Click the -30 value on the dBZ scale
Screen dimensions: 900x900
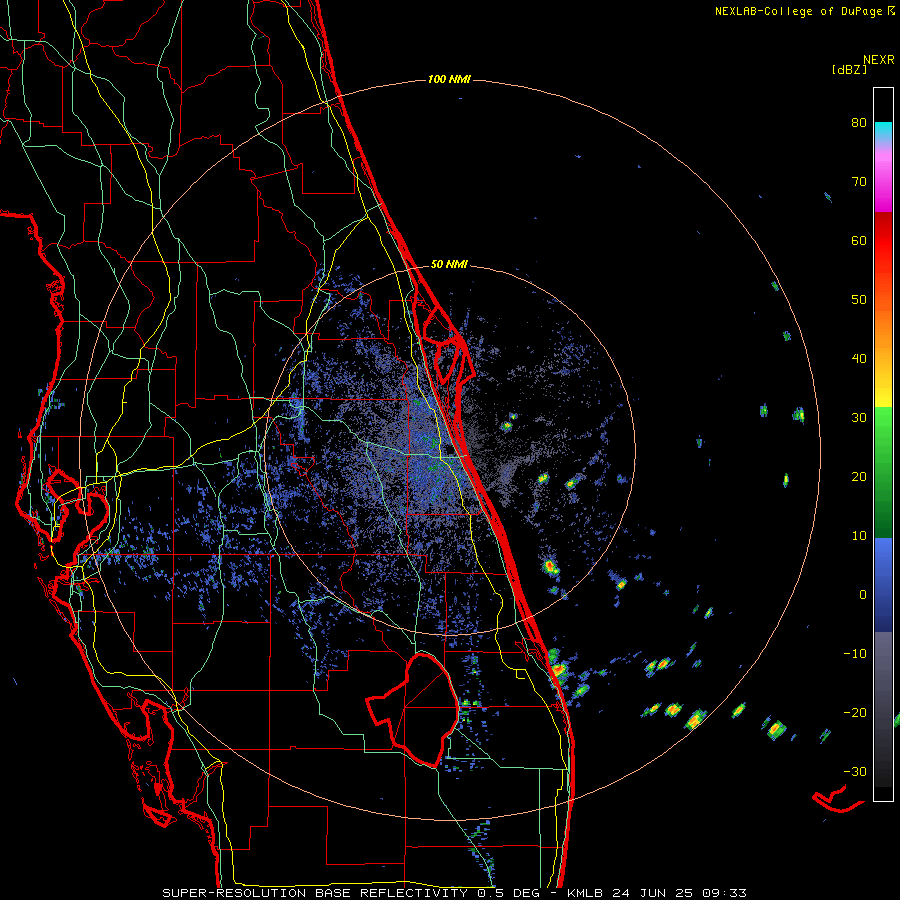pyautogui.click(x=855, y=772)
